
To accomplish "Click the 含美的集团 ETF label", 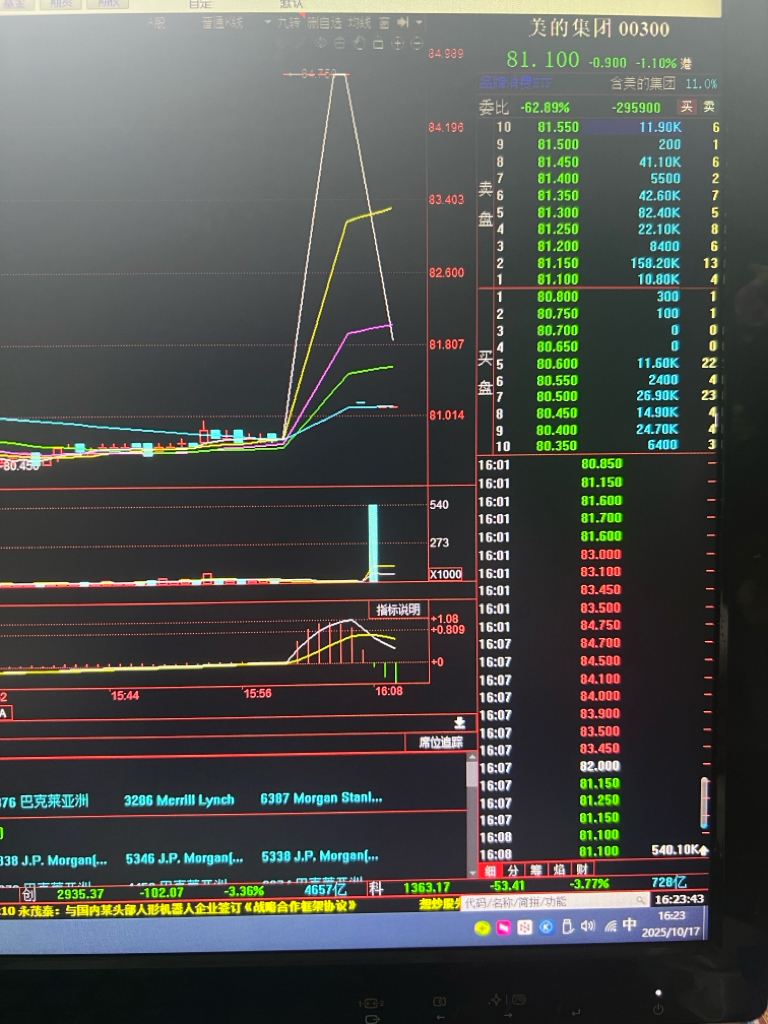I will coord(643,84).
